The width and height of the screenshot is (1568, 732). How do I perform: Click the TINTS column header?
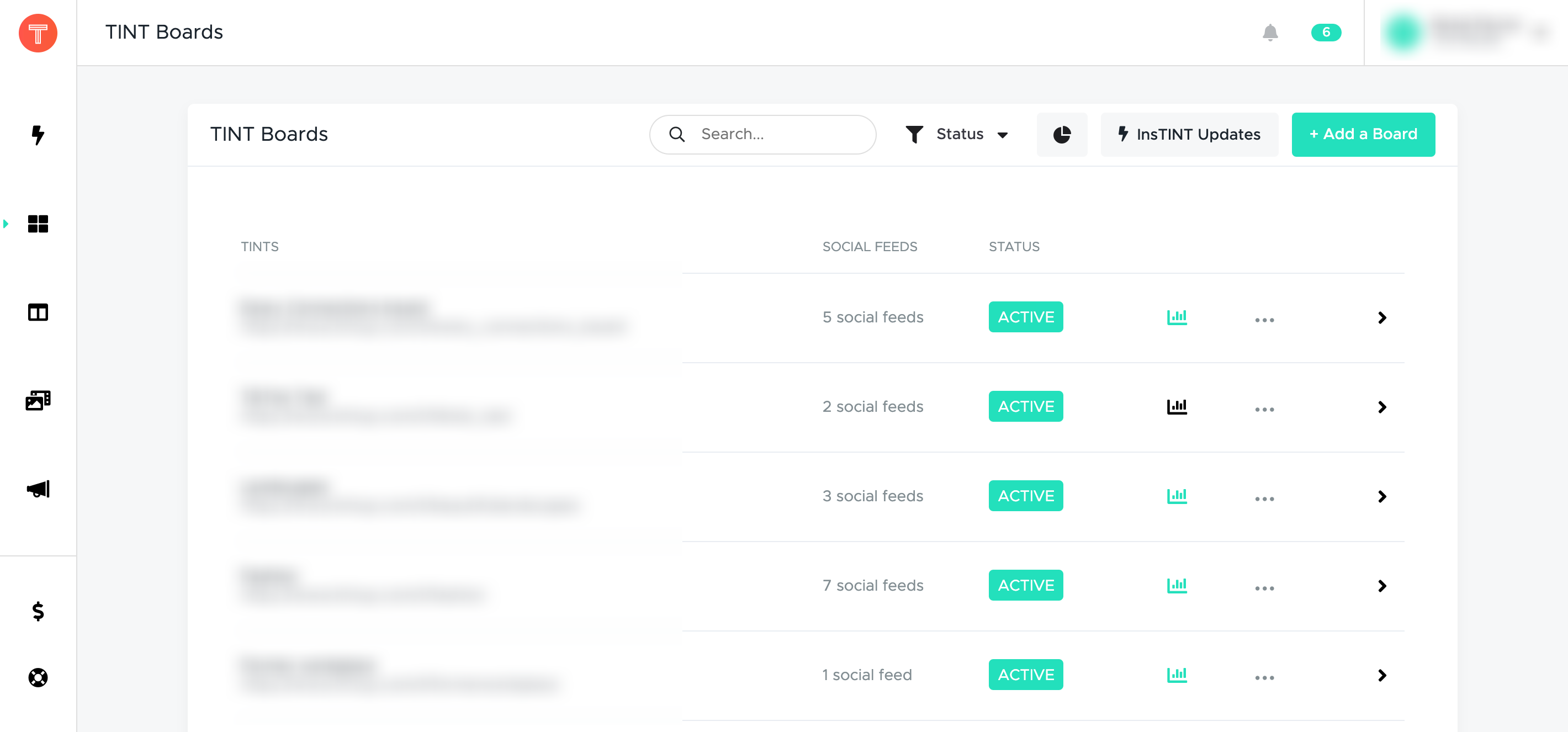coord(259,246)
